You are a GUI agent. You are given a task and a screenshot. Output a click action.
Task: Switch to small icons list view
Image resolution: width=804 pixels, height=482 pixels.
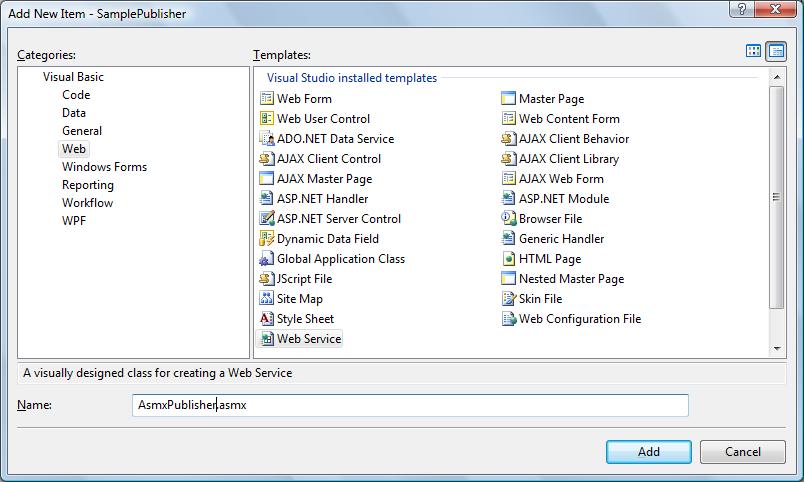pos(776,51)
